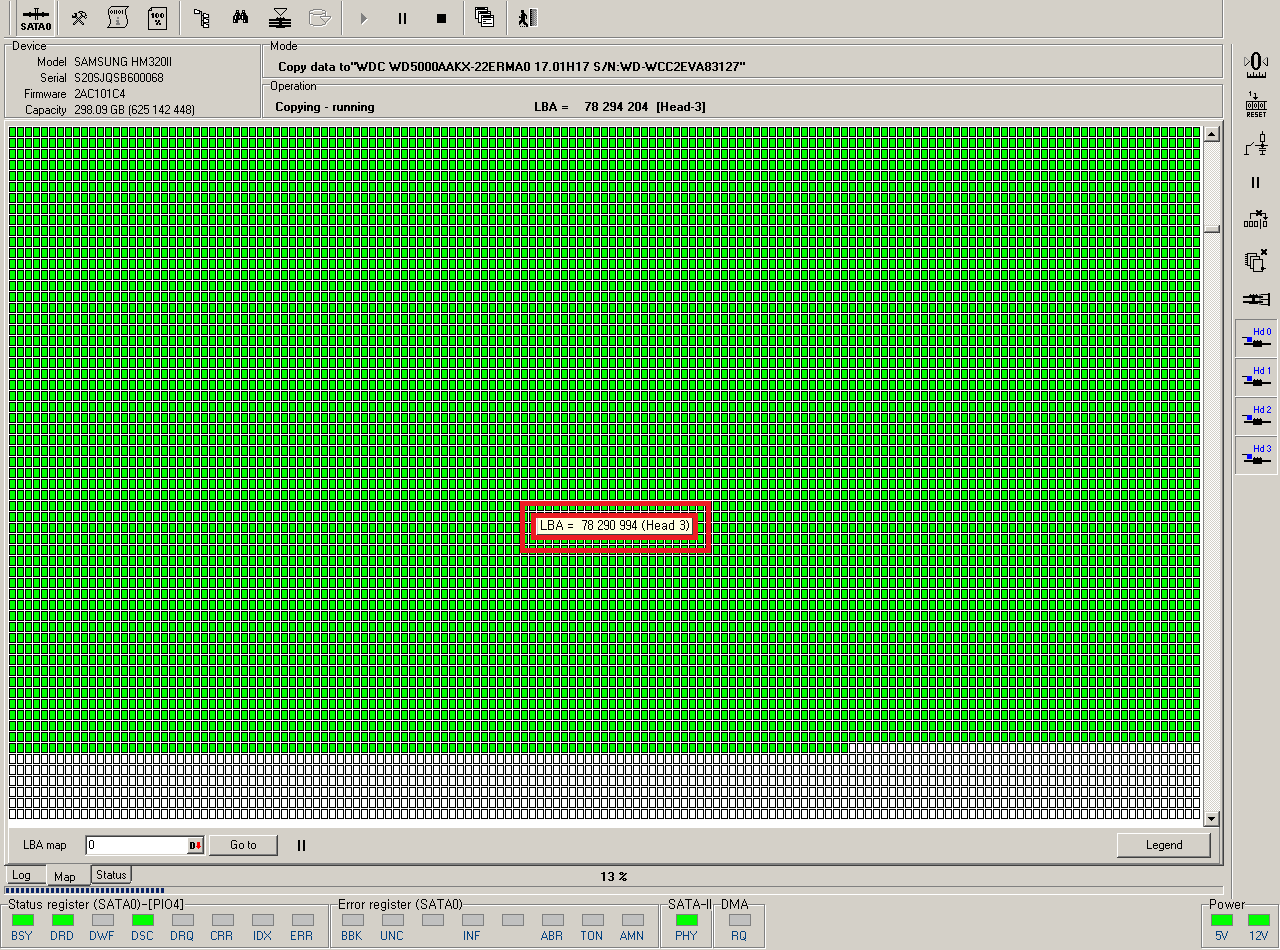This screenshot has width=1280, height=950.
Task: Click the scroll-up arrow of the map
Action: [1212, 135]
